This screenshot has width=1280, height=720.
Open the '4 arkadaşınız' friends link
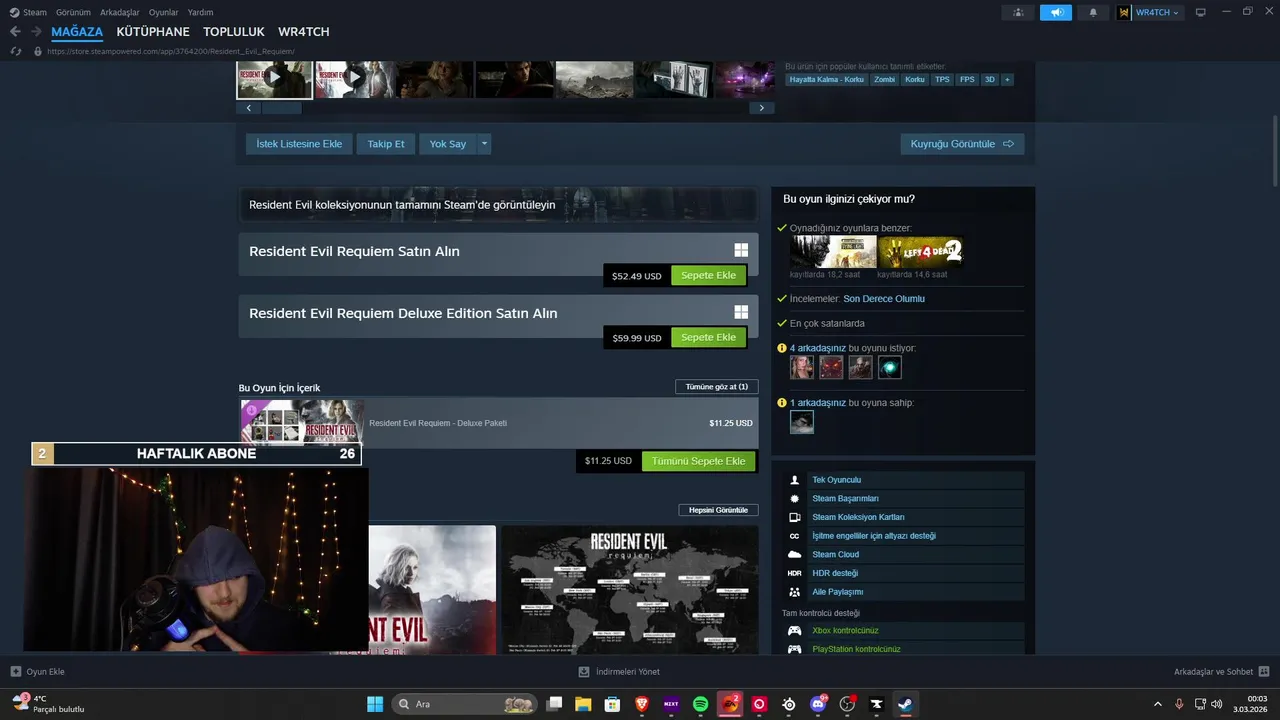[x=818, y=348]
